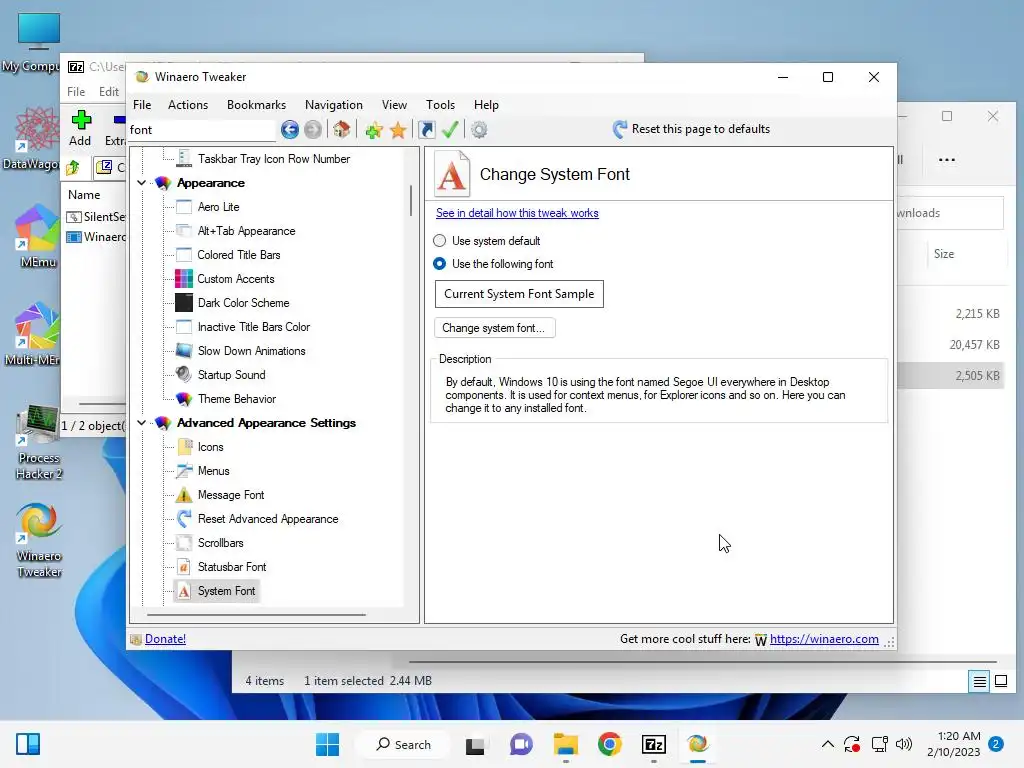Click Add in the 7-Zip window
This screenshot has height=768, width=1024.
[x=80, y=128]
